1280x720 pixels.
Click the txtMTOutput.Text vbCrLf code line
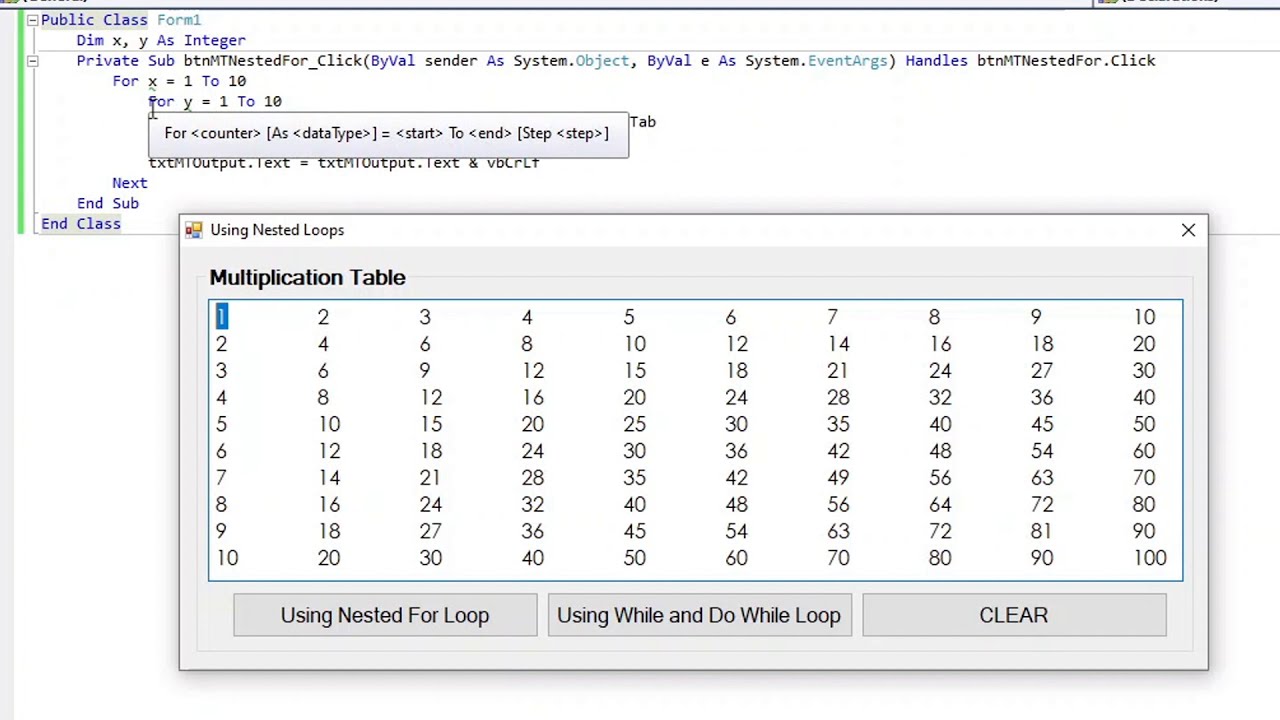pyautogui.click(x=343, y=163)
